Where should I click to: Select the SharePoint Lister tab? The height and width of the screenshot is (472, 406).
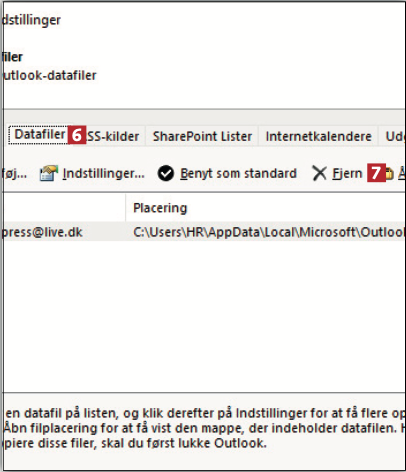coord(202,136)
